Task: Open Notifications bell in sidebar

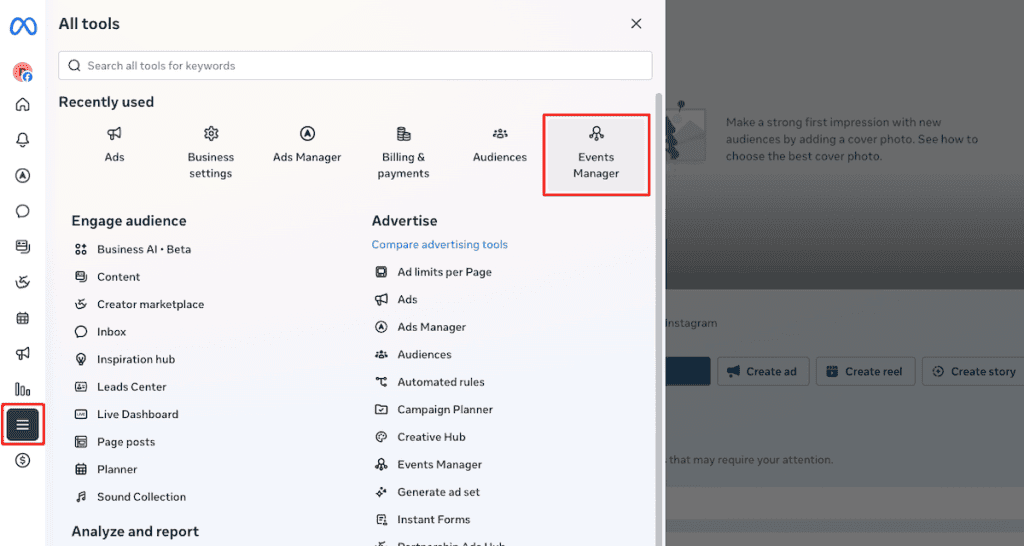Action: pos(23,140)
